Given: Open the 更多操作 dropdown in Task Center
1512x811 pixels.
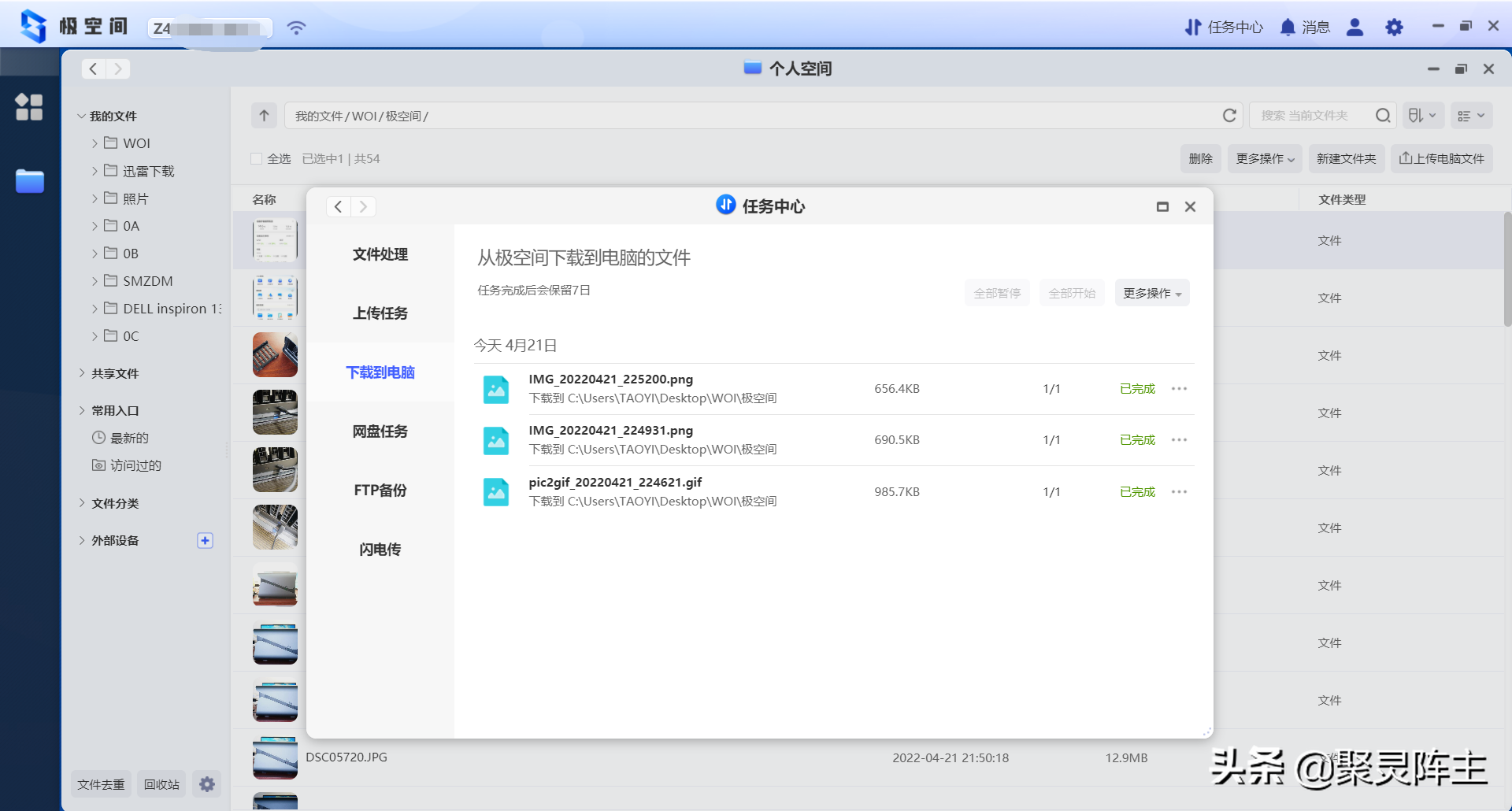Looking at the screenshot, I should pos(1152,293).
